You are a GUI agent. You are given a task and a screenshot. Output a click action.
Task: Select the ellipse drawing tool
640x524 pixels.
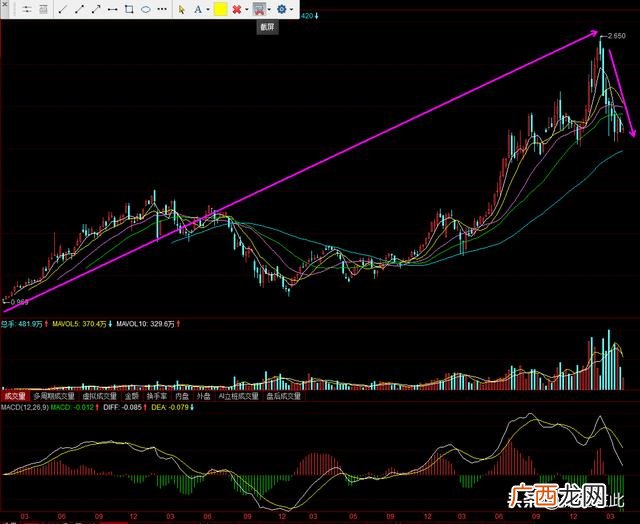coord(145,9)
